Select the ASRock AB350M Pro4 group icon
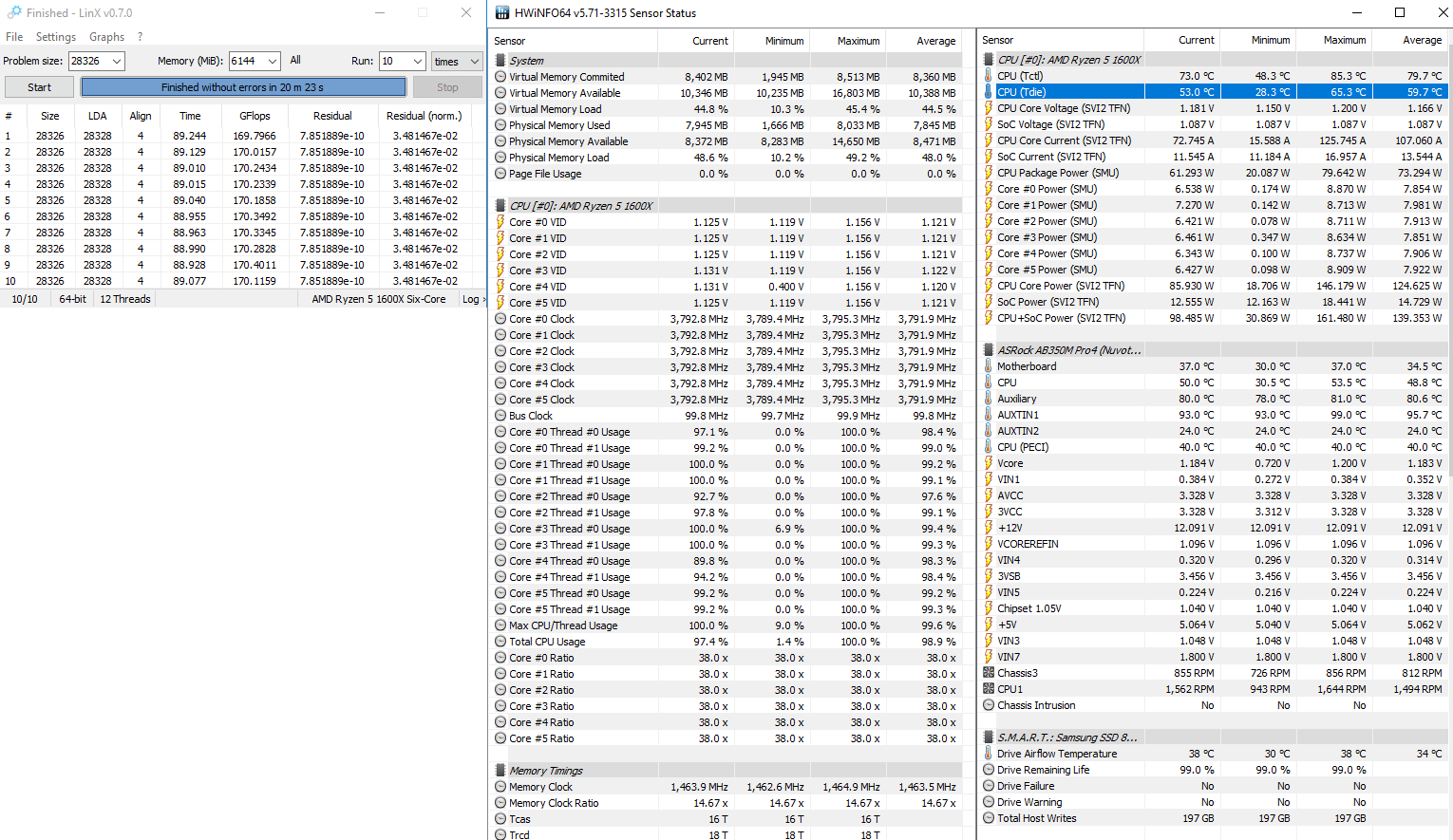This screenshot has width=1453, height=840. coord(989,350)
